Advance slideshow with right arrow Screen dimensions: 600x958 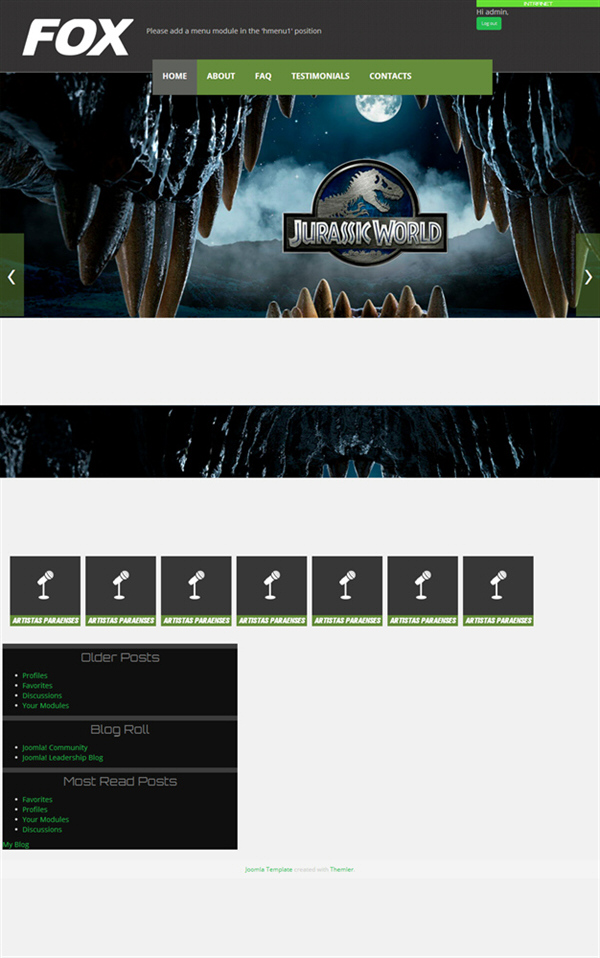click(588, 275)
